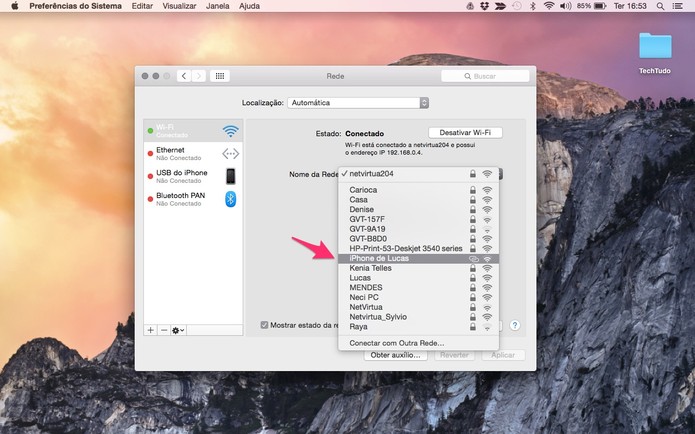This screenshot has height=434, width=695.
Task: Choose iPhone de Lucas network
Action: click(x=418, y=258)
